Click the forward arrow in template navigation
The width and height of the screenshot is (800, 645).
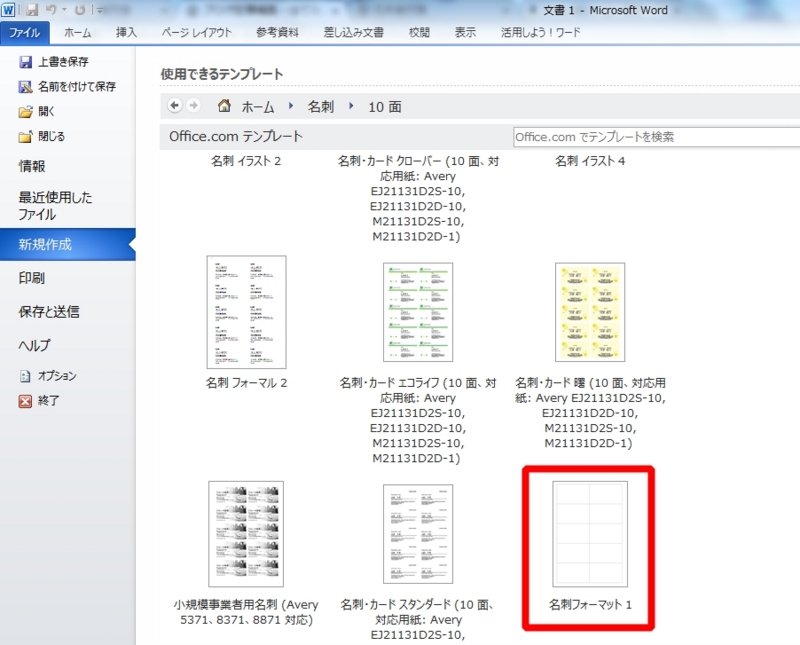193,106
